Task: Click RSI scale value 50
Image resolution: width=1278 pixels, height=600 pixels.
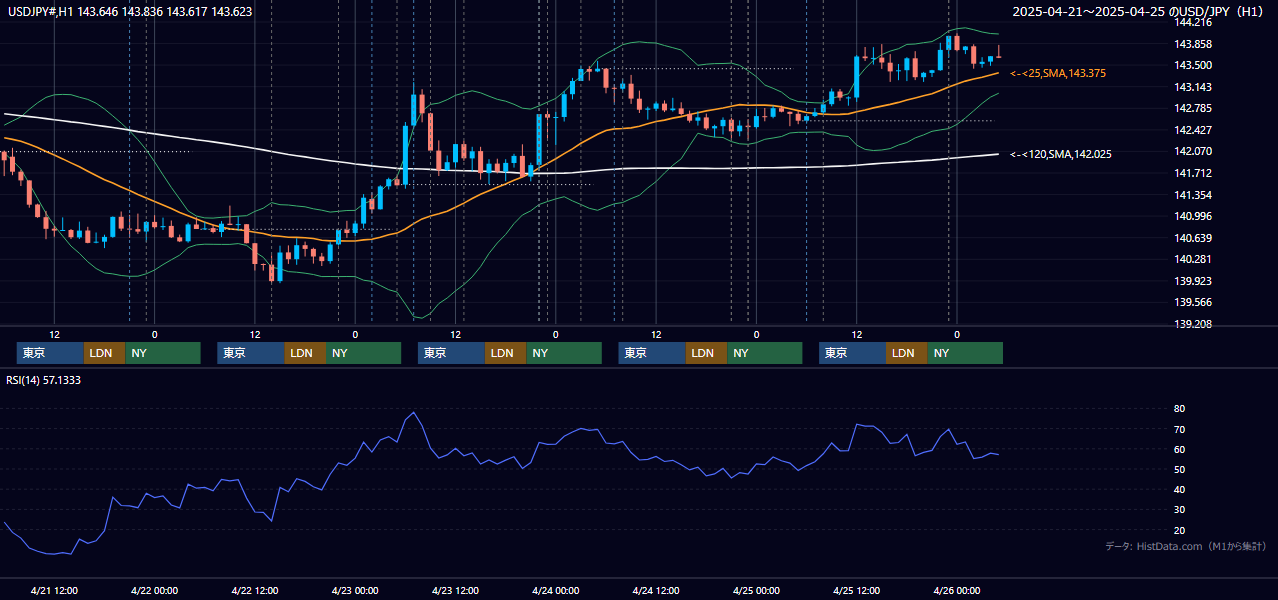Action: [1179, 469]
